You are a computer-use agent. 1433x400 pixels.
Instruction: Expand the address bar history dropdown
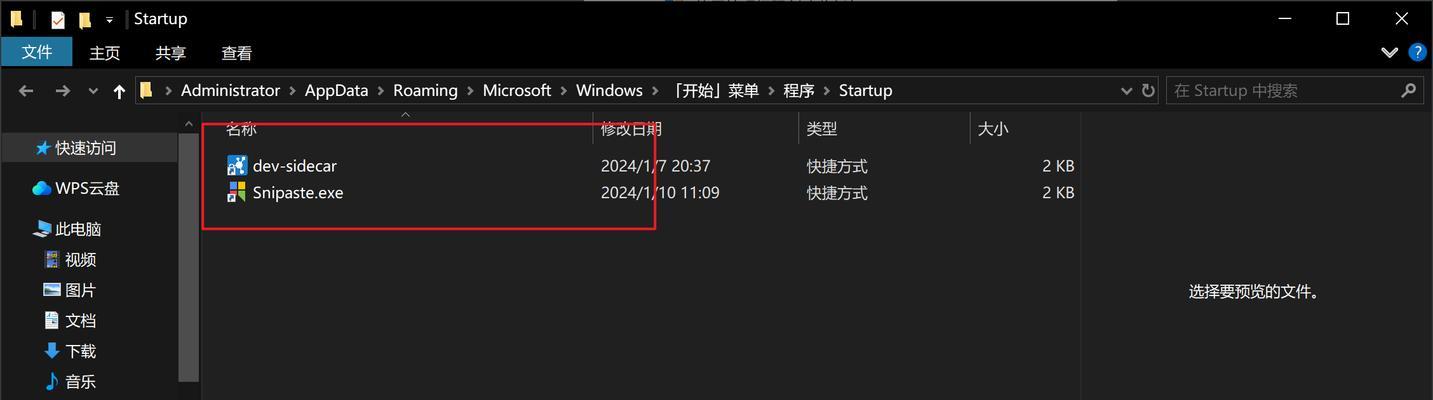[1126, 90]
